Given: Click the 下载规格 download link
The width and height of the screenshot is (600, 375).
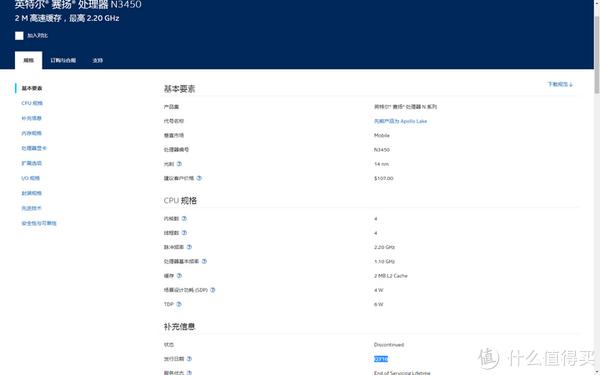Looking at the screenshot, I should (560, 84).
